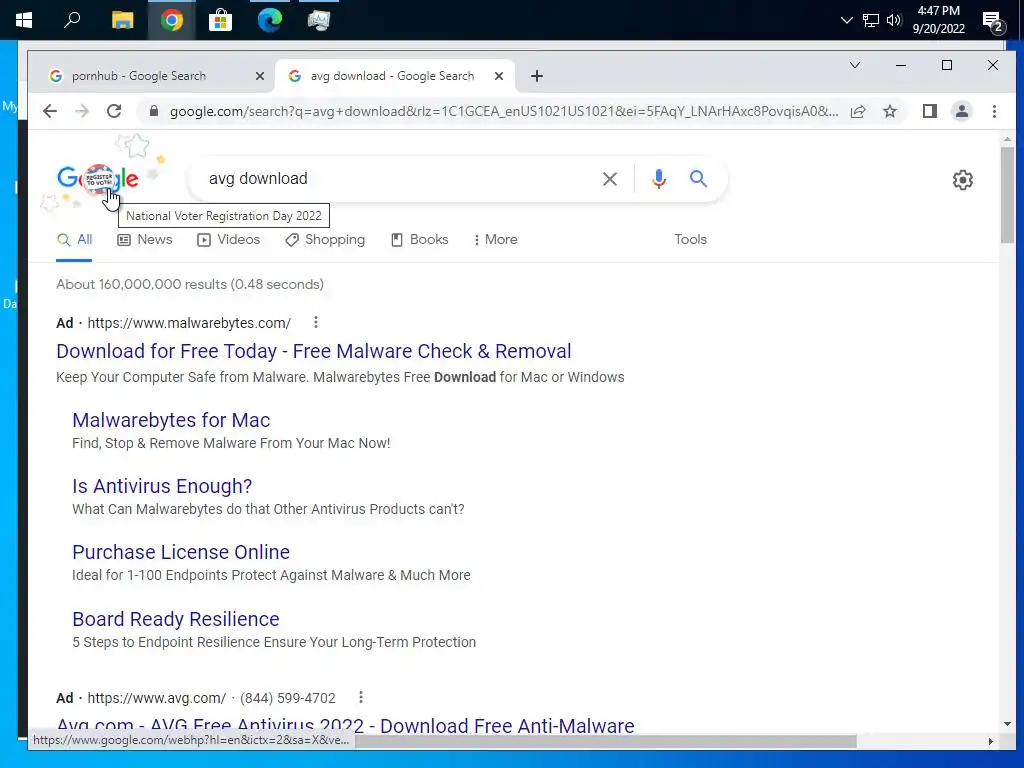Switch to Videos results
The height and width of the screenshot is (768, 1024).
click(x=229, y=240)
